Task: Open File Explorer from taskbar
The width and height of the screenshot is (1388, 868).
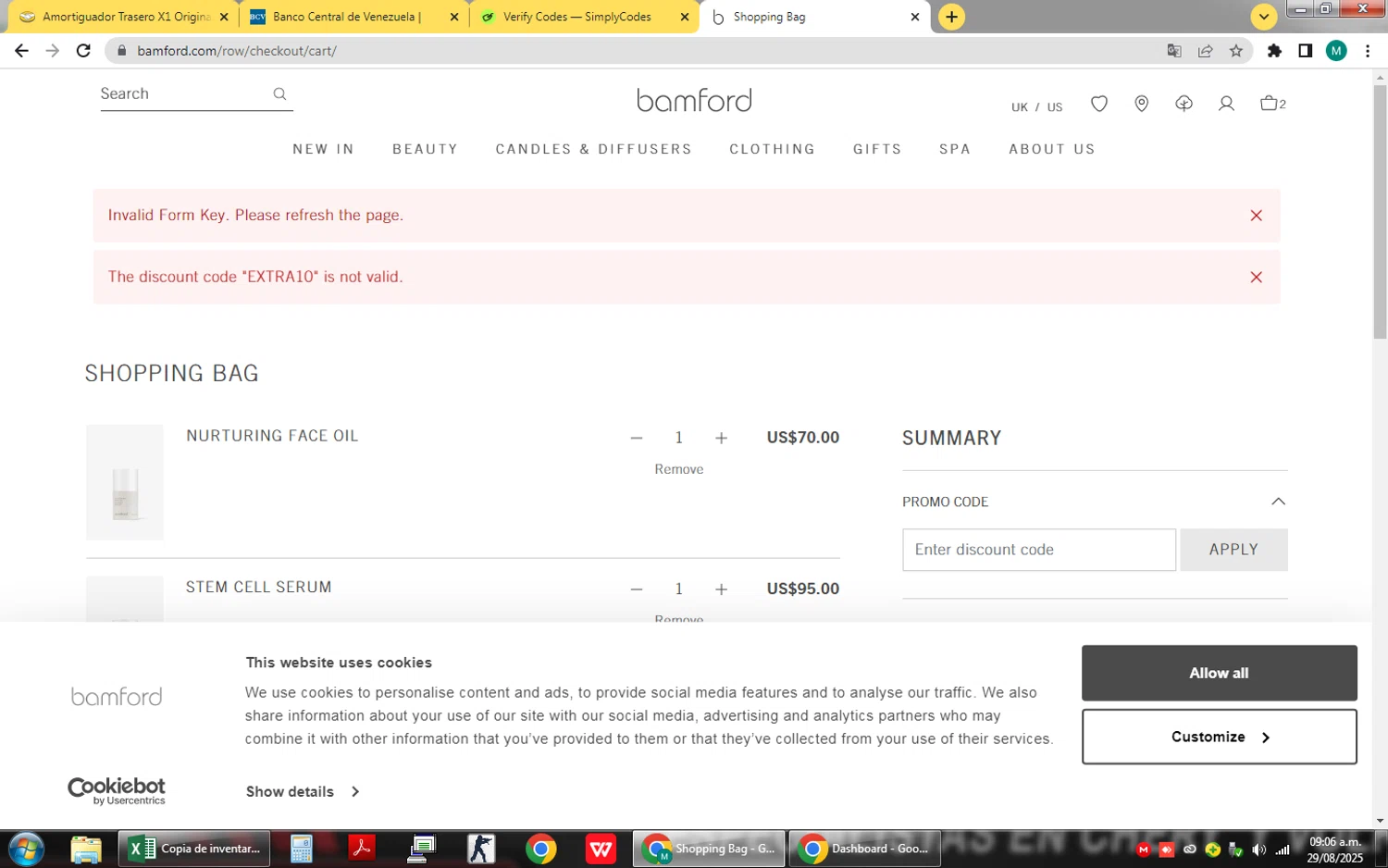Action: 86,849
